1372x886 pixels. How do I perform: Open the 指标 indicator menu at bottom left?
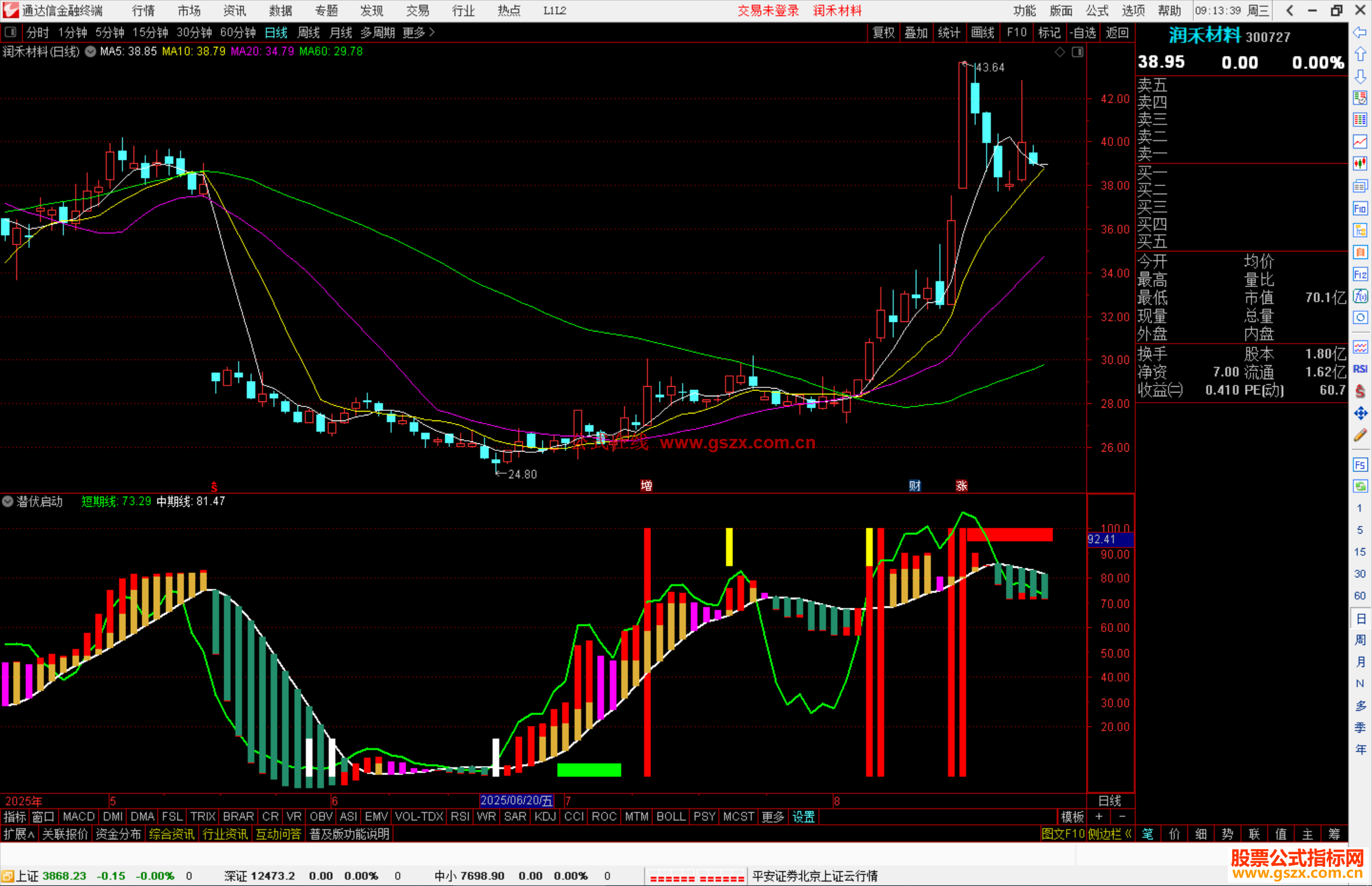click(x=15, y=817)
